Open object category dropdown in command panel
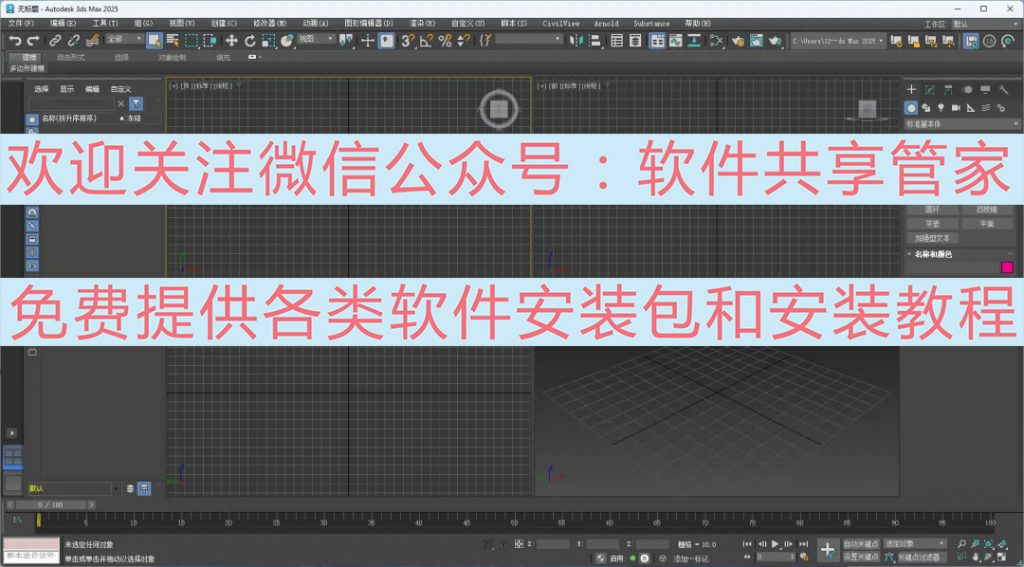 [x=962, y=124]
